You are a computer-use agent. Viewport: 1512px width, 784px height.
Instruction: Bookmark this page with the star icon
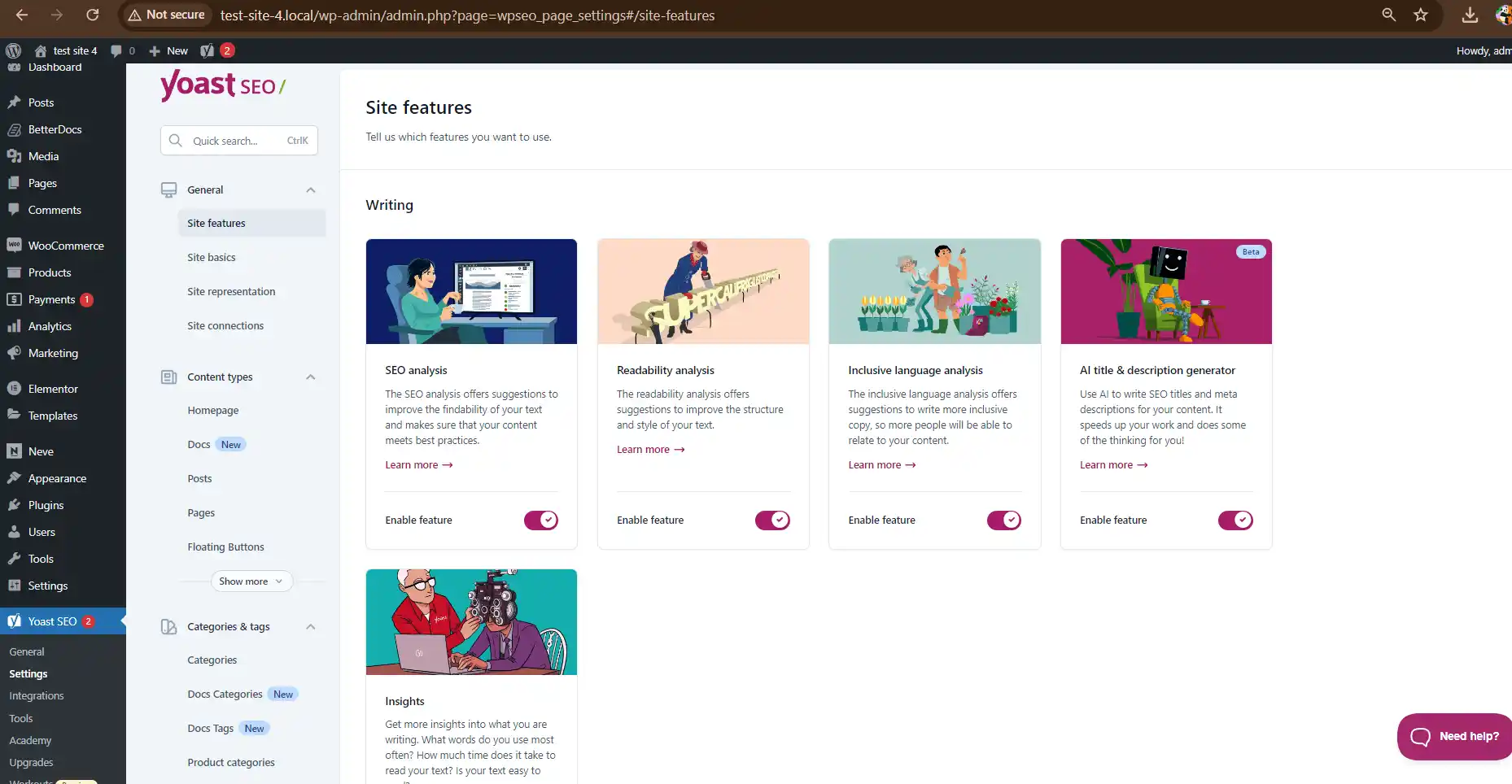pos(1421,15)
